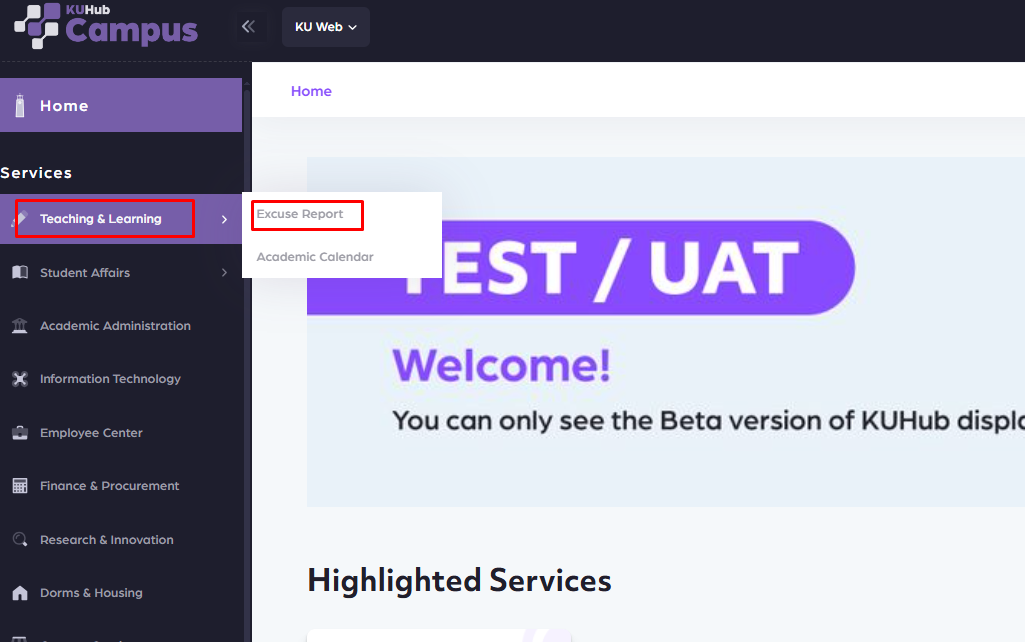Viewport: 1025px width, 642px height.
Task: Click the Academic Administration building icon
Action: (20, 326)
